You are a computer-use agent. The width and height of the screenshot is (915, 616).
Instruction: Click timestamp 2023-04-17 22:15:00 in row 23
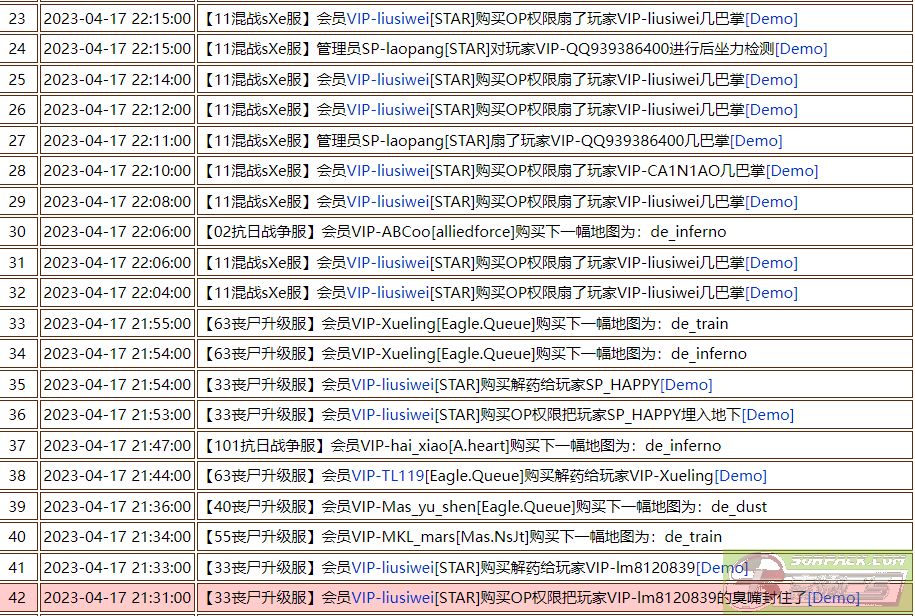pyautogui.click(x=117, y=19)
